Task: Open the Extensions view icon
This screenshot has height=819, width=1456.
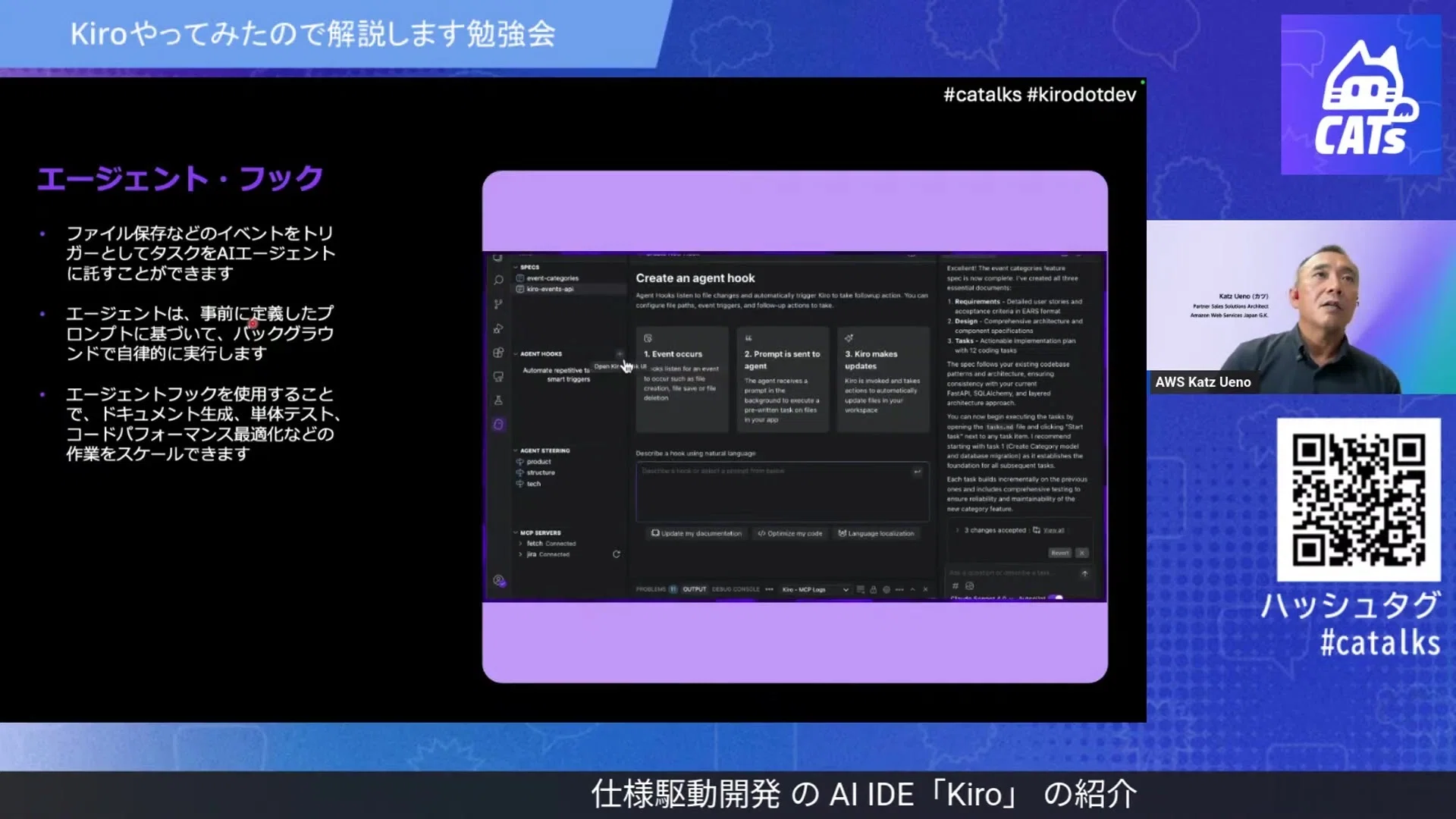Action: pos(498,353)
